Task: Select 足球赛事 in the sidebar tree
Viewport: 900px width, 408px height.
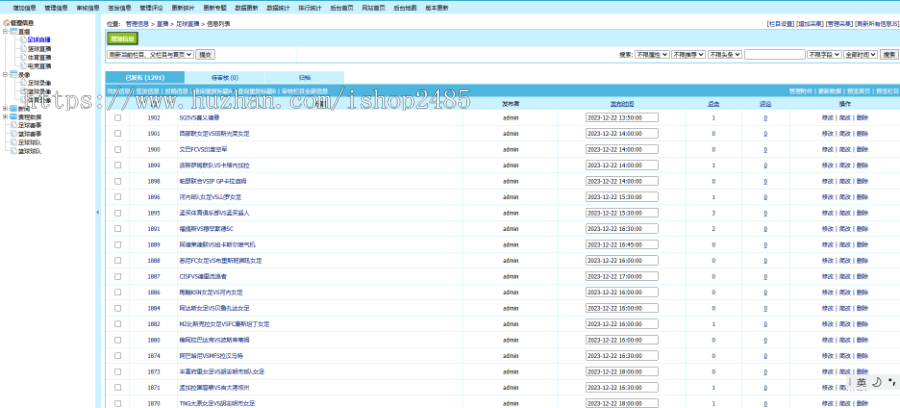Action: (30, 125)
